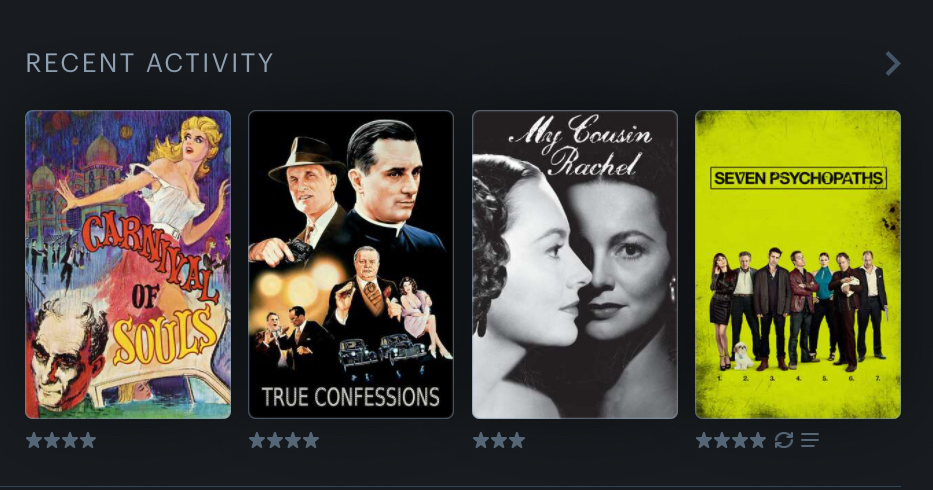933x490 pixels.
Task: Click the four-star rating under True Confessions
Action: point(284,441)
